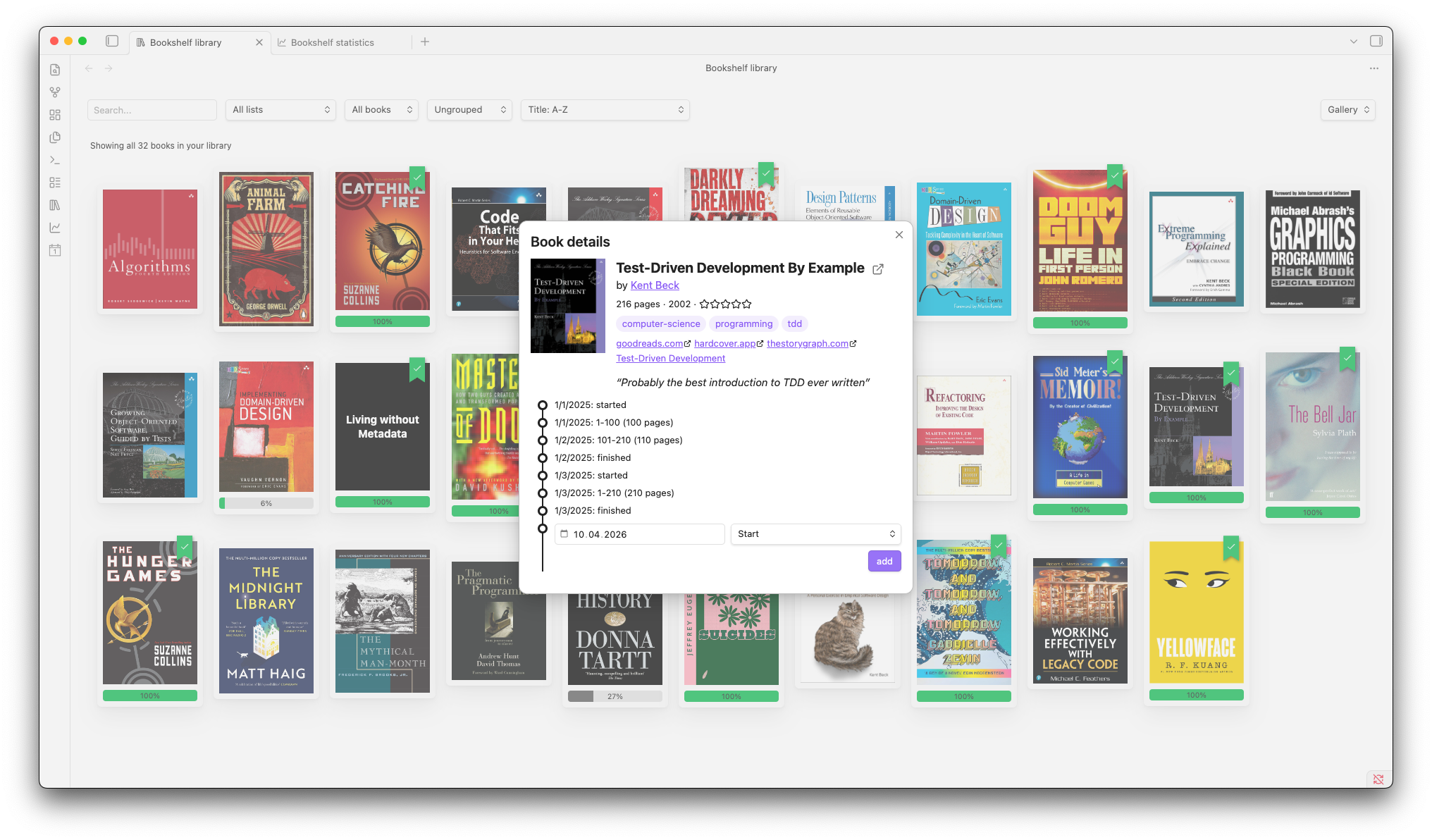Click the list layout ribbon icon

tap(55, 183)
